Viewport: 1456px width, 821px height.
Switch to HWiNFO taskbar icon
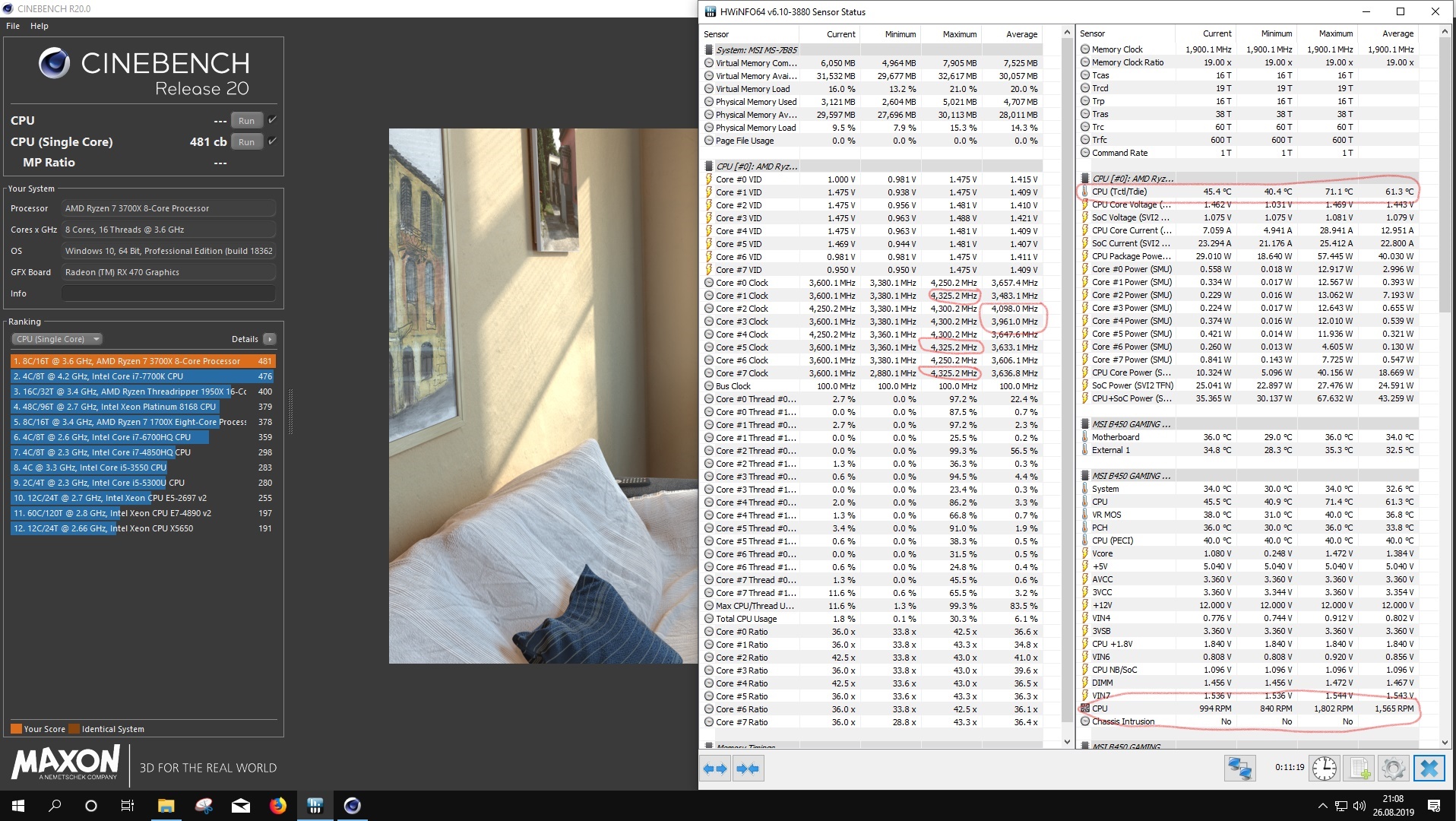(315, 806)
